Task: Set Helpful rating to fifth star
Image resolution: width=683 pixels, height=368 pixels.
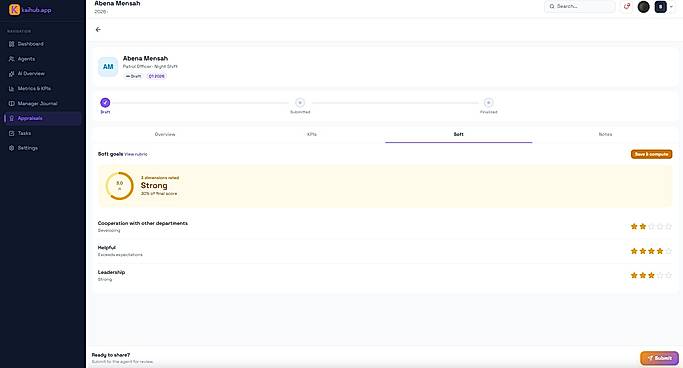Action: 669,251
